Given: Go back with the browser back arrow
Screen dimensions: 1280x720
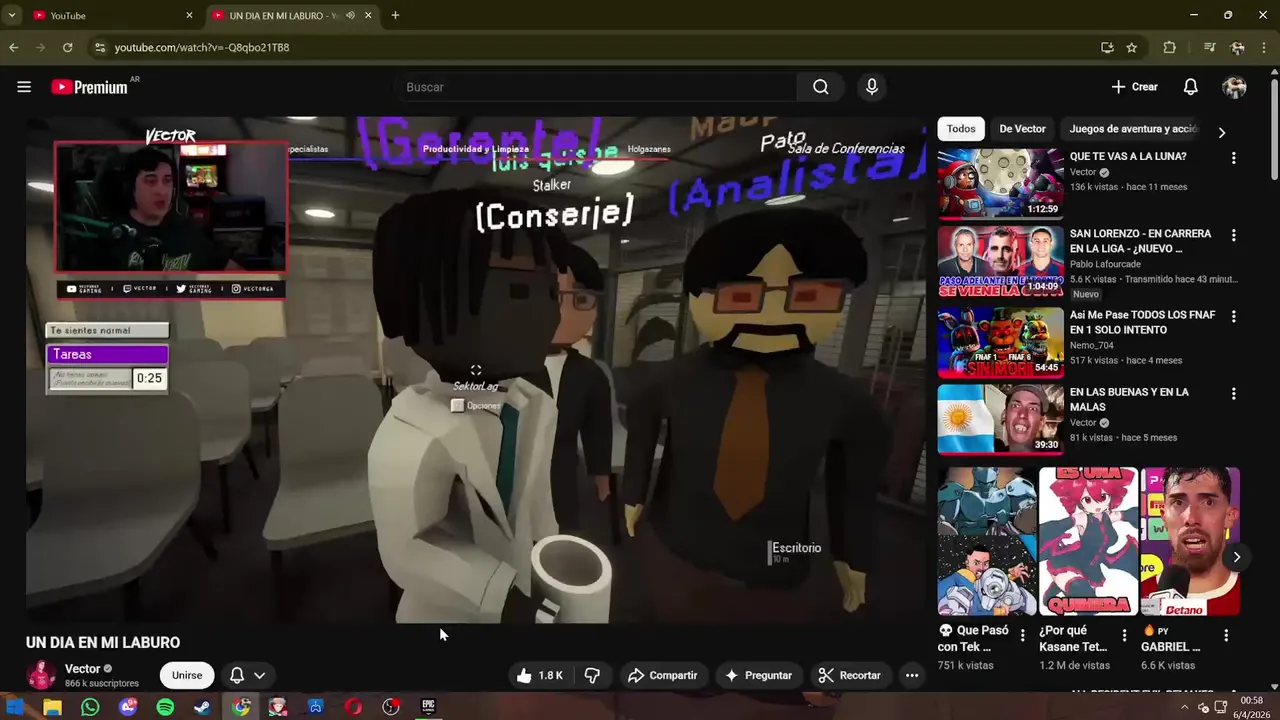Looking at the screenshot, I should pyautogui.click(x=13, y=47).
